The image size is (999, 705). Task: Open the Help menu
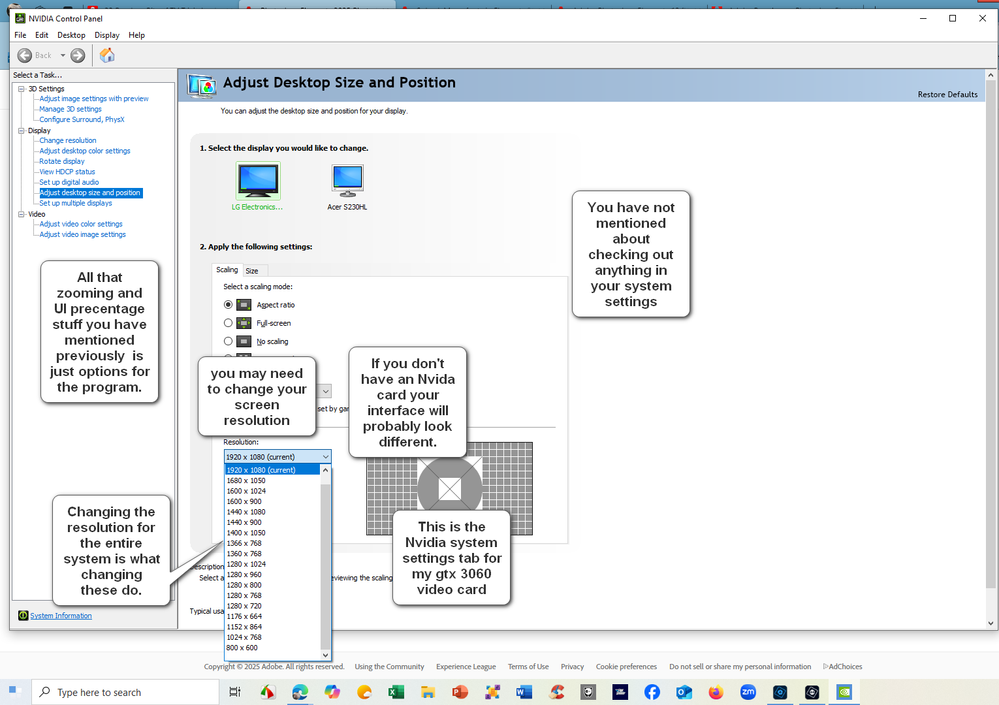pos(136,35)
